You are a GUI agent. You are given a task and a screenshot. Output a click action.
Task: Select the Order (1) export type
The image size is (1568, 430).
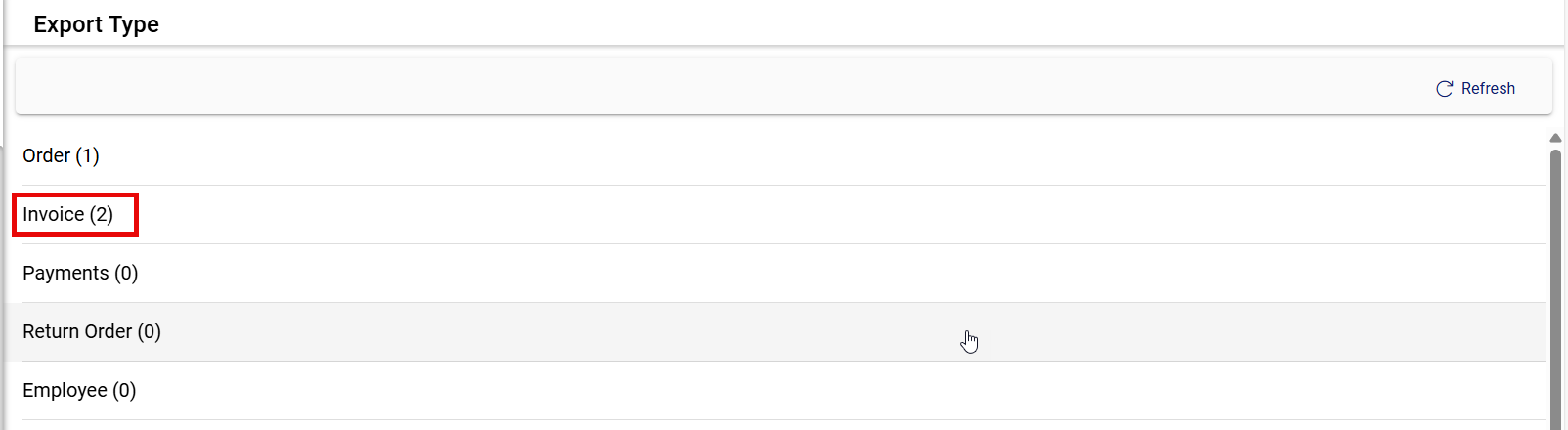click(x=61, y=156)
